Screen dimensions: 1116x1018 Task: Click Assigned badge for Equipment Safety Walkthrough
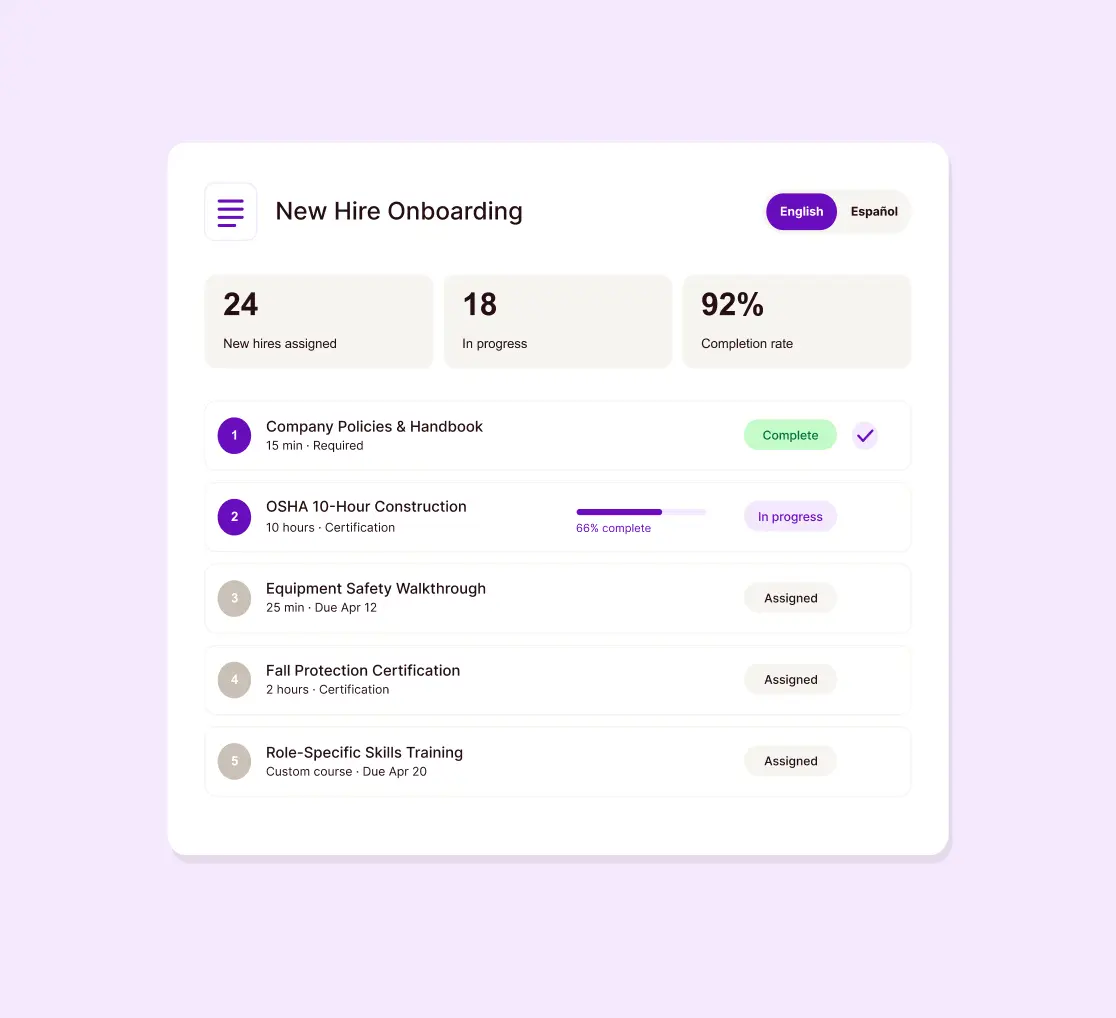790,598
